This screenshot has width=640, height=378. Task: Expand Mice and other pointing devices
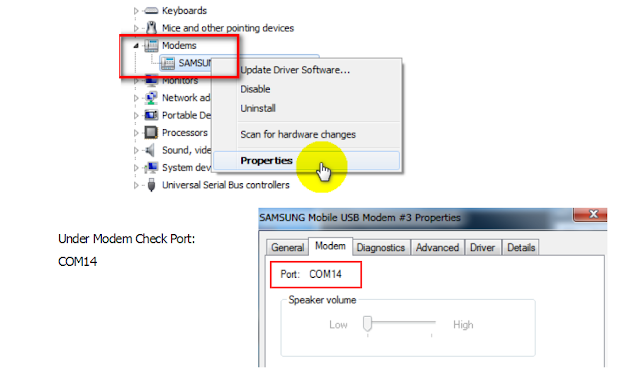(x=136, y=28)
